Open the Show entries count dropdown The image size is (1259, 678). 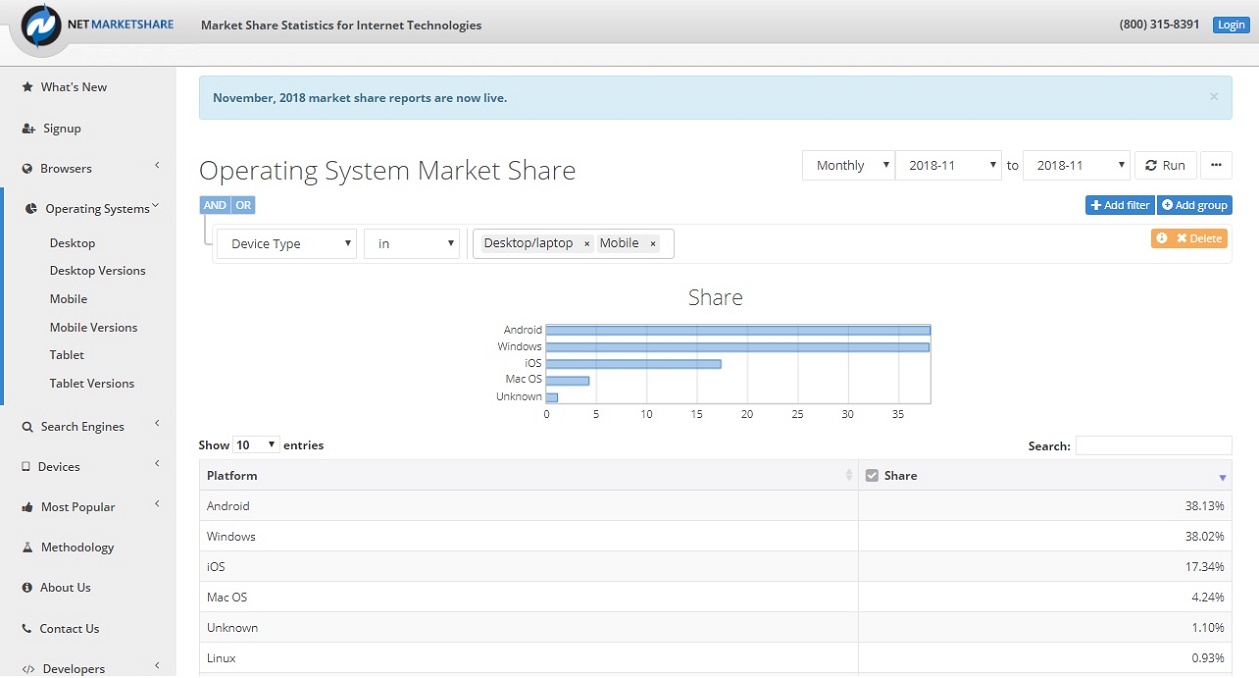click(x=257, y=445)
